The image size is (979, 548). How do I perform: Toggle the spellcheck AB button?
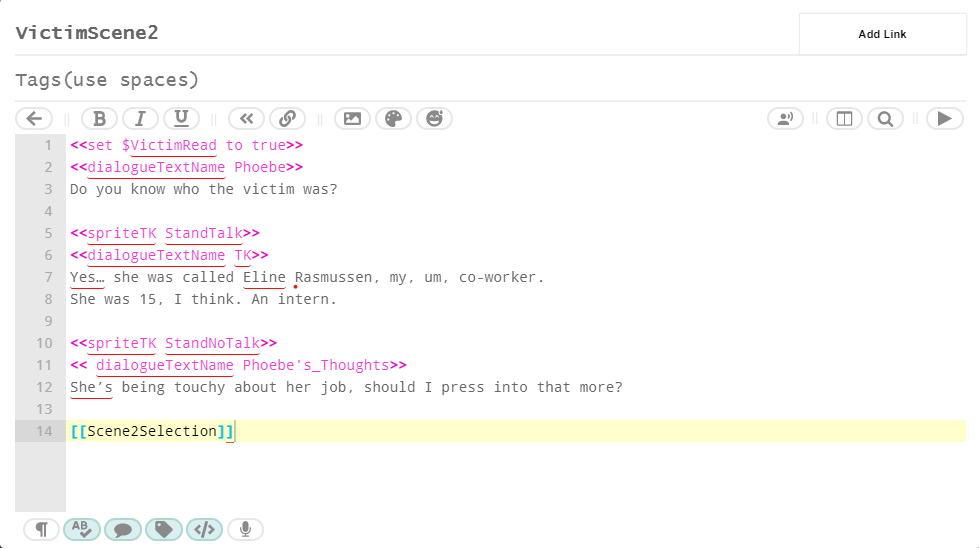[x=82, y=530]
